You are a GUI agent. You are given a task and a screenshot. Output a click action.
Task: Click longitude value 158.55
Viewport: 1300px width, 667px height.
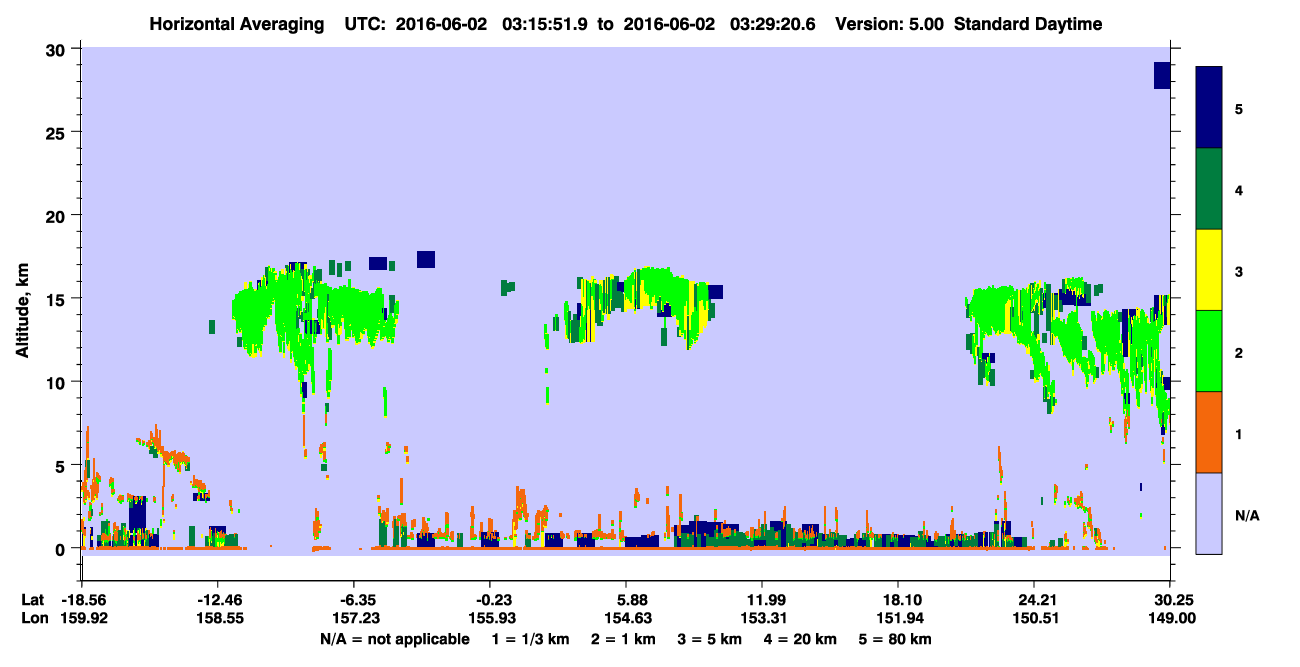coord(218,618)
